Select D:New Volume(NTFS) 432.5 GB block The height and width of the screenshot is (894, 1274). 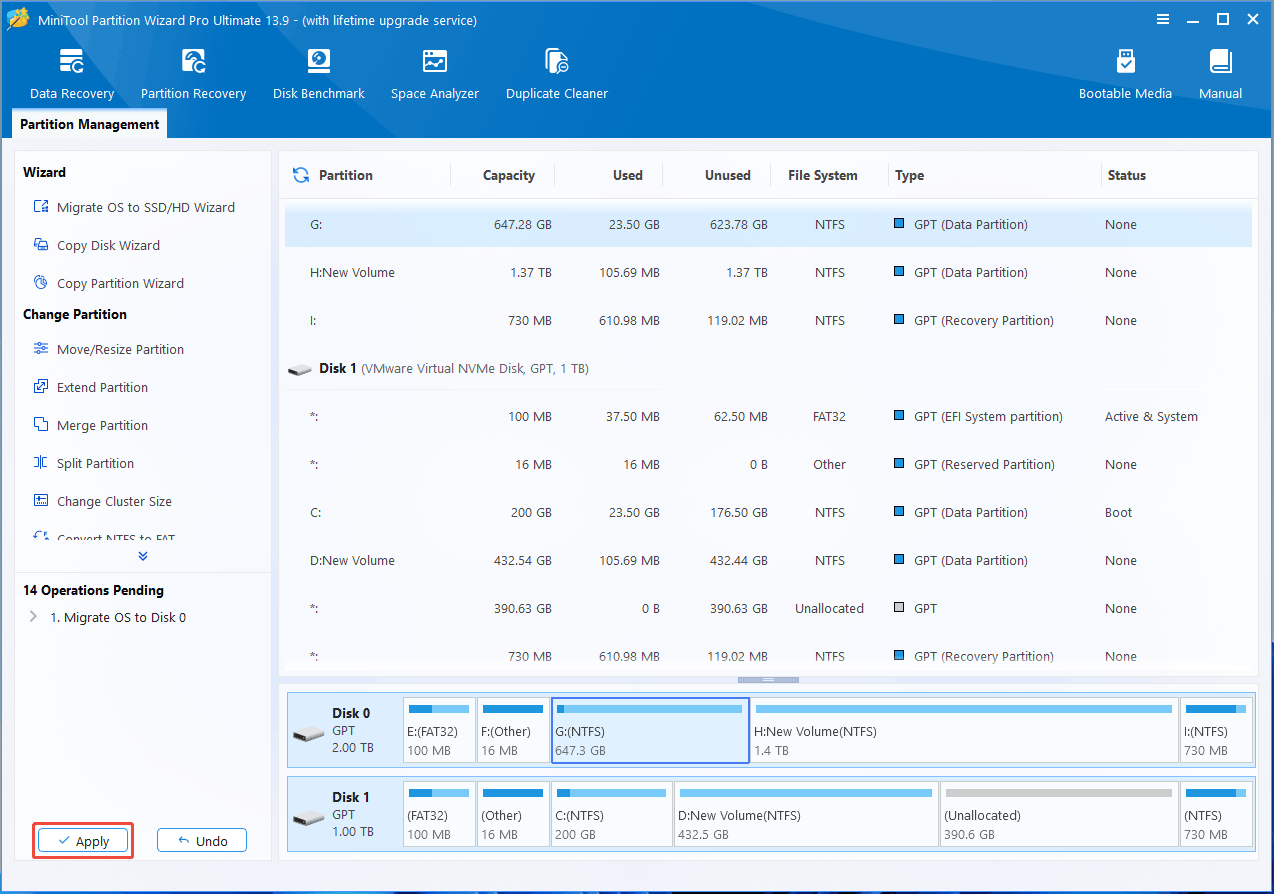(807, 815)
